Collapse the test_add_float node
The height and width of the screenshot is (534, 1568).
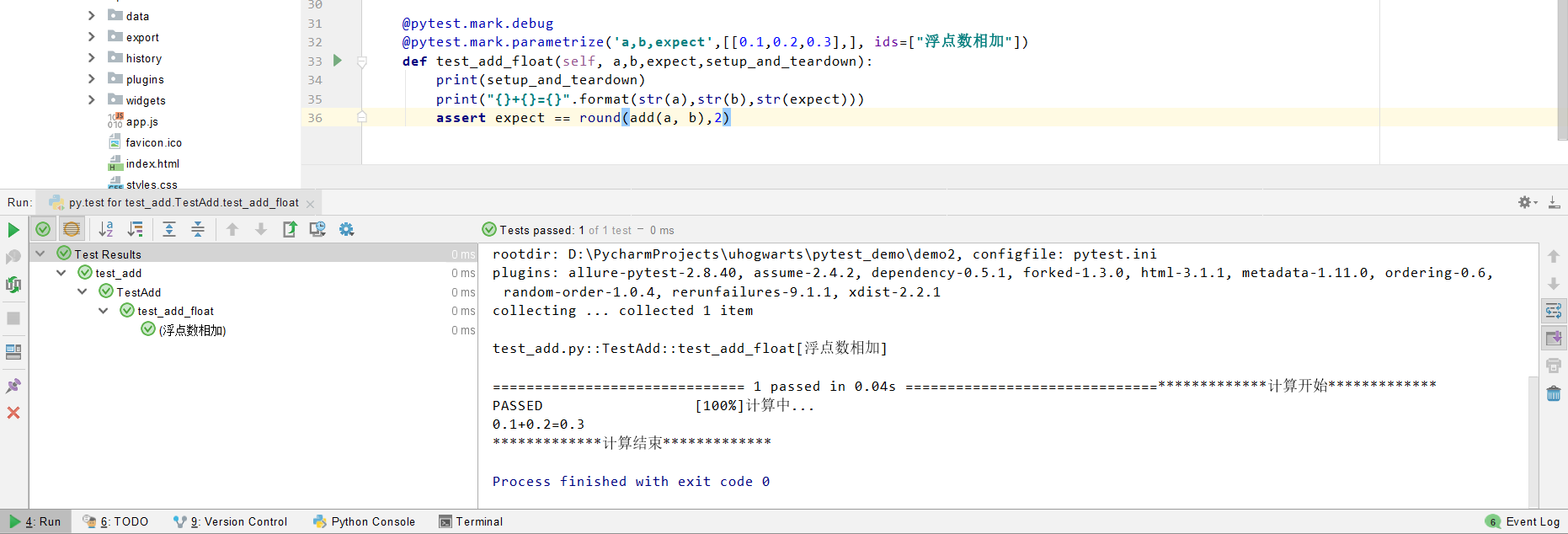[103, 311]
